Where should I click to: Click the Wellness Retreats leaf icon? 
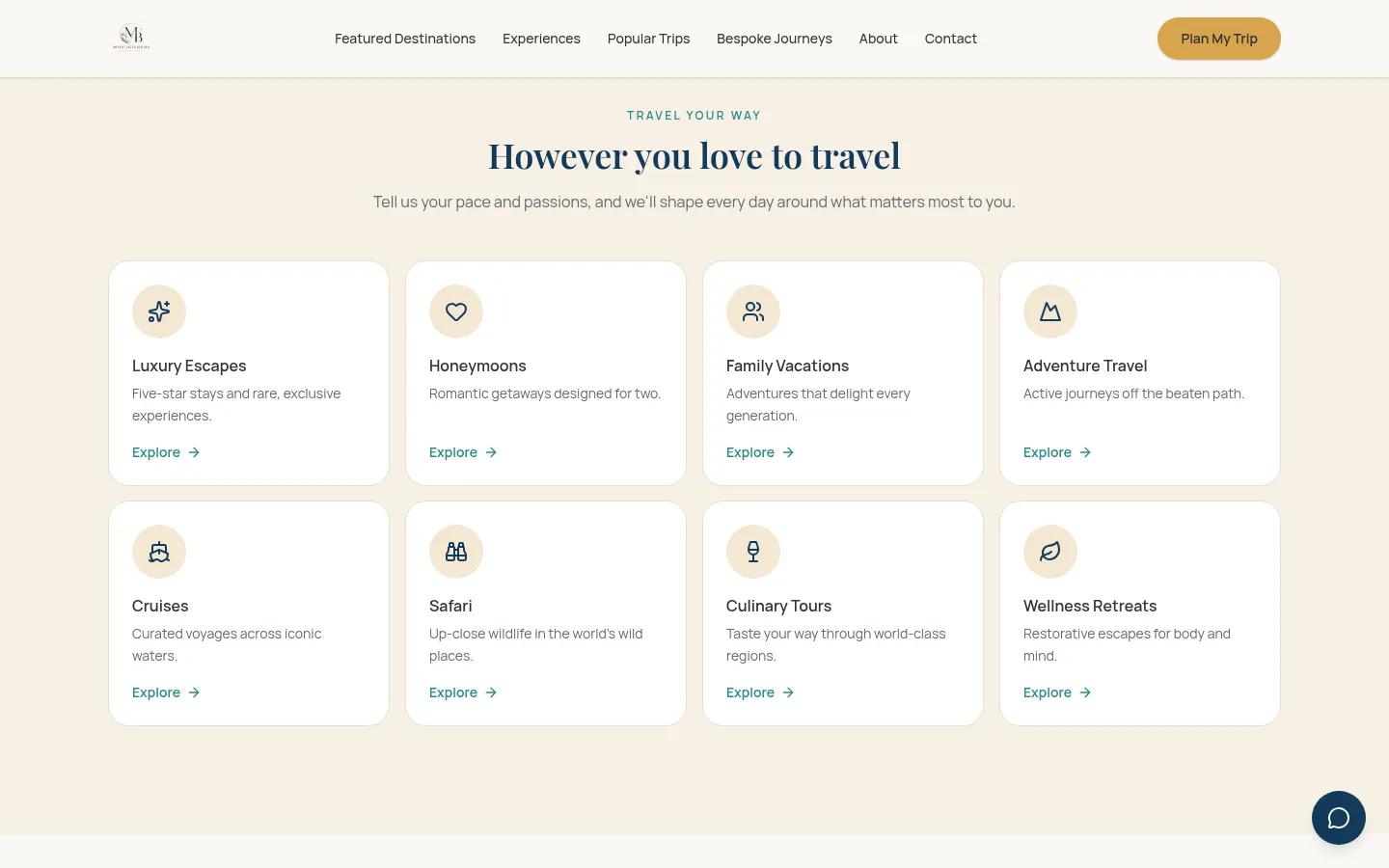[1050, 552]
